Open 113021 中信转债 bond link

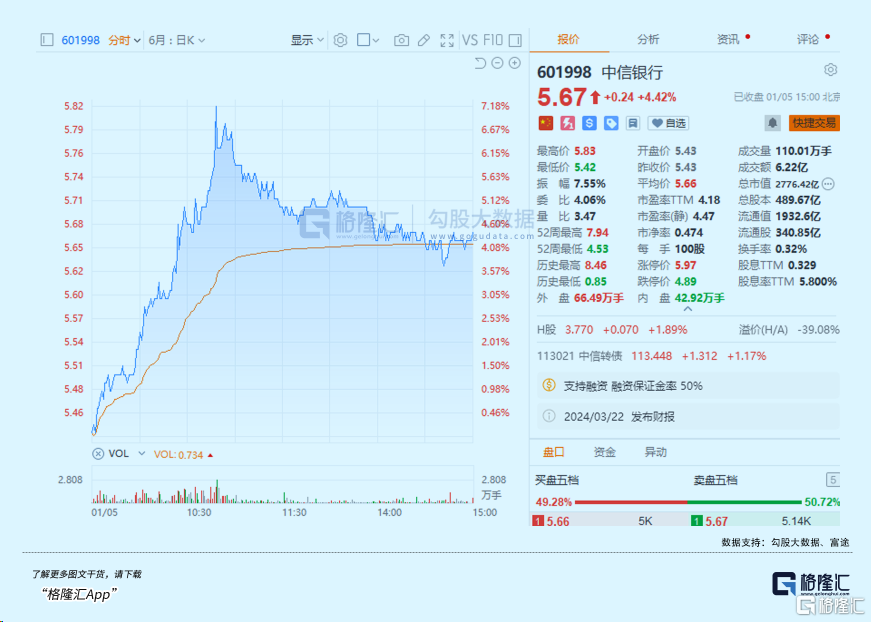579,355
